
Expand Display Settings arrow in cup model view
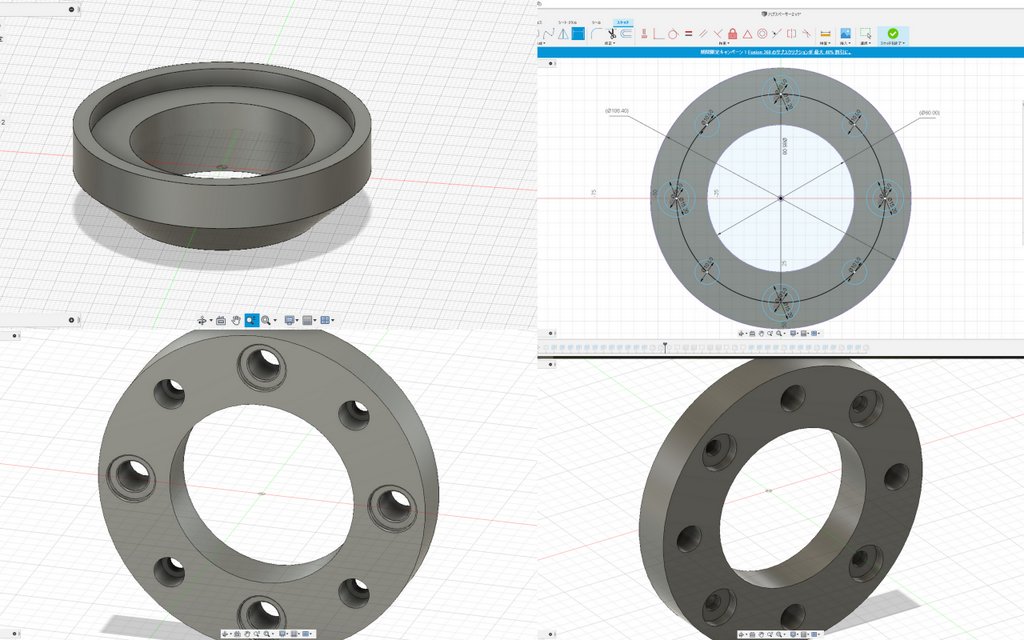pyautogui.click(x=297, y=320)
